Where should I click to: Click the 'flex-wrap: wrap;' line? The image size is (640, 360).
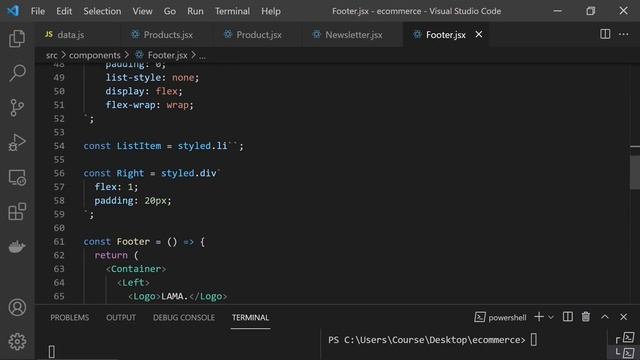tap(149, 105)
